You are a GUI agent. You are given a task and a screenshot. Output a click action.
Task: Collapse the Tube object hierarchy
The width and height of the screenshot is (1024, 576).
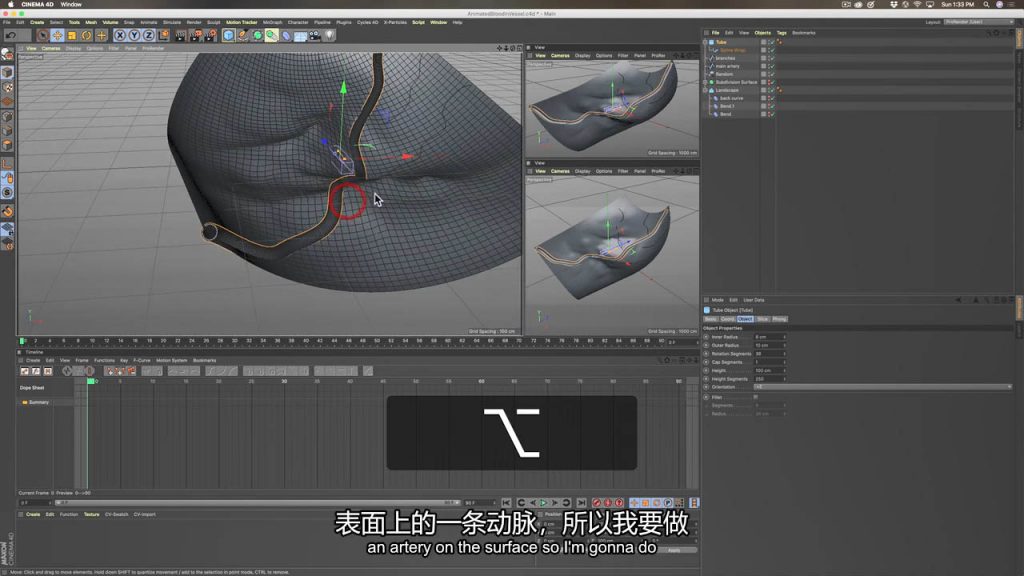705,42
